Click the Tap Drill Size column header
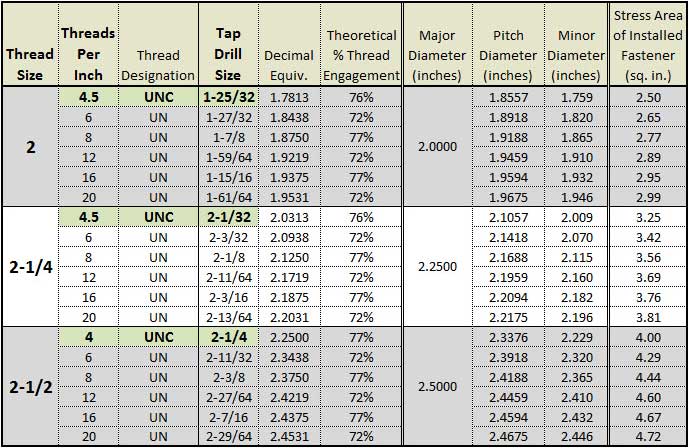The width and height of the screenshot is (689, 448). point(228,44)
